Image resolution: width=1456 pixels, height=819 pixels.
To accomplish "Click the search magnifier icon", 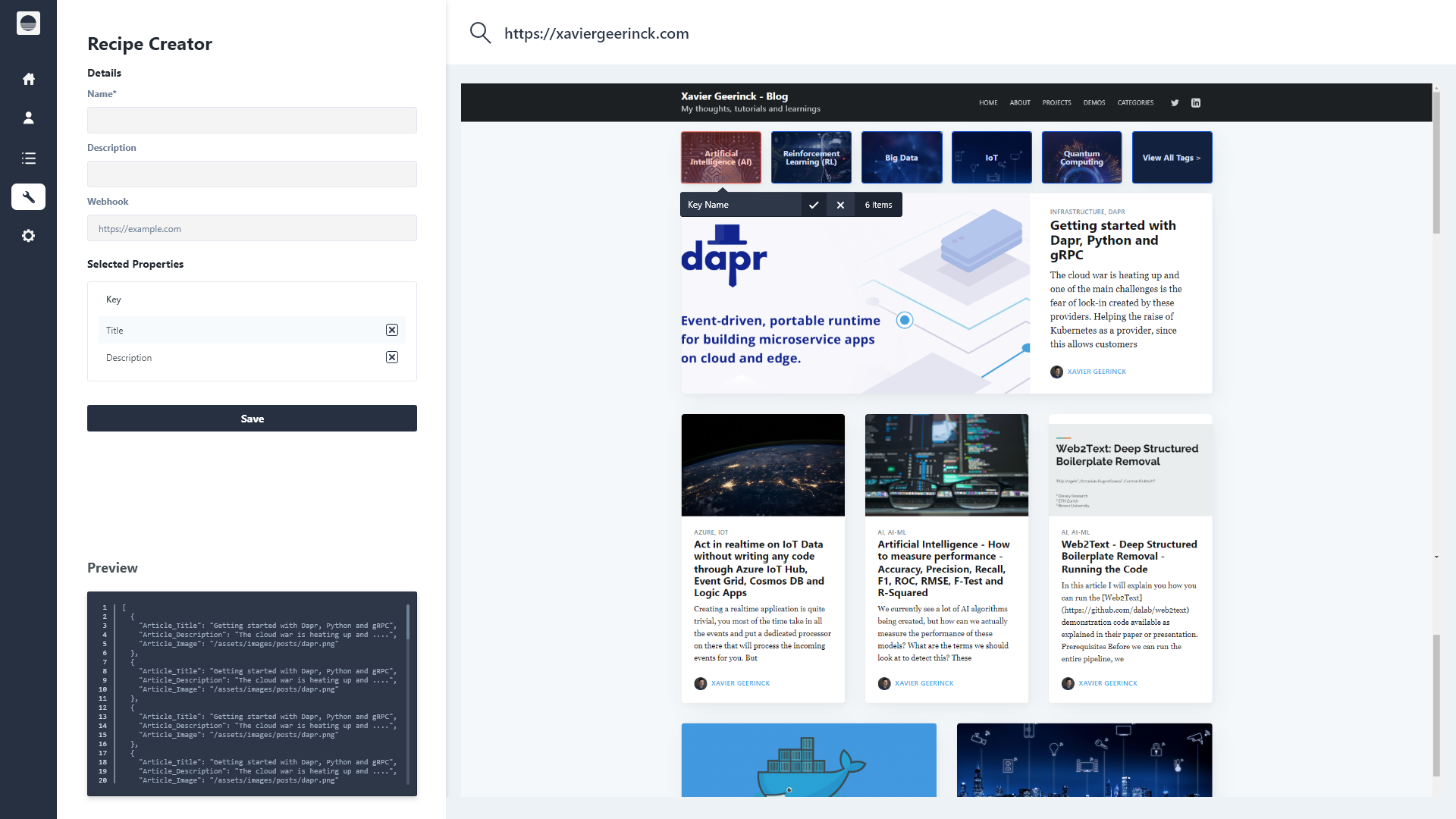I will 480,33.
